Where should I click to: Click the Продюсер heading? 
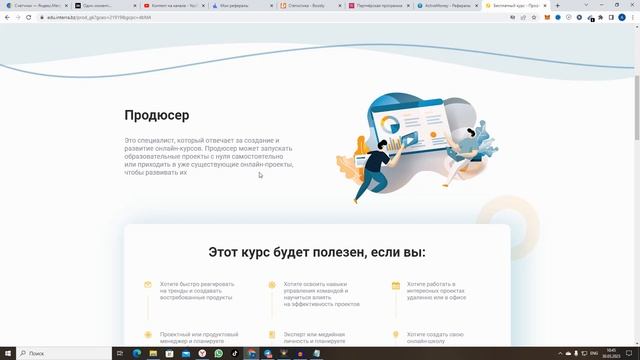[x=157, y=115]
